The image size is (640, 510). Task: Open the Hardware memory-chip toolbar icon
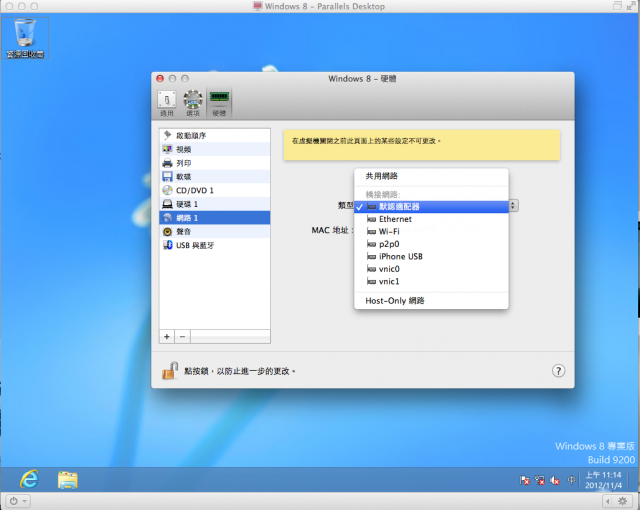click(x=219, y=103)
